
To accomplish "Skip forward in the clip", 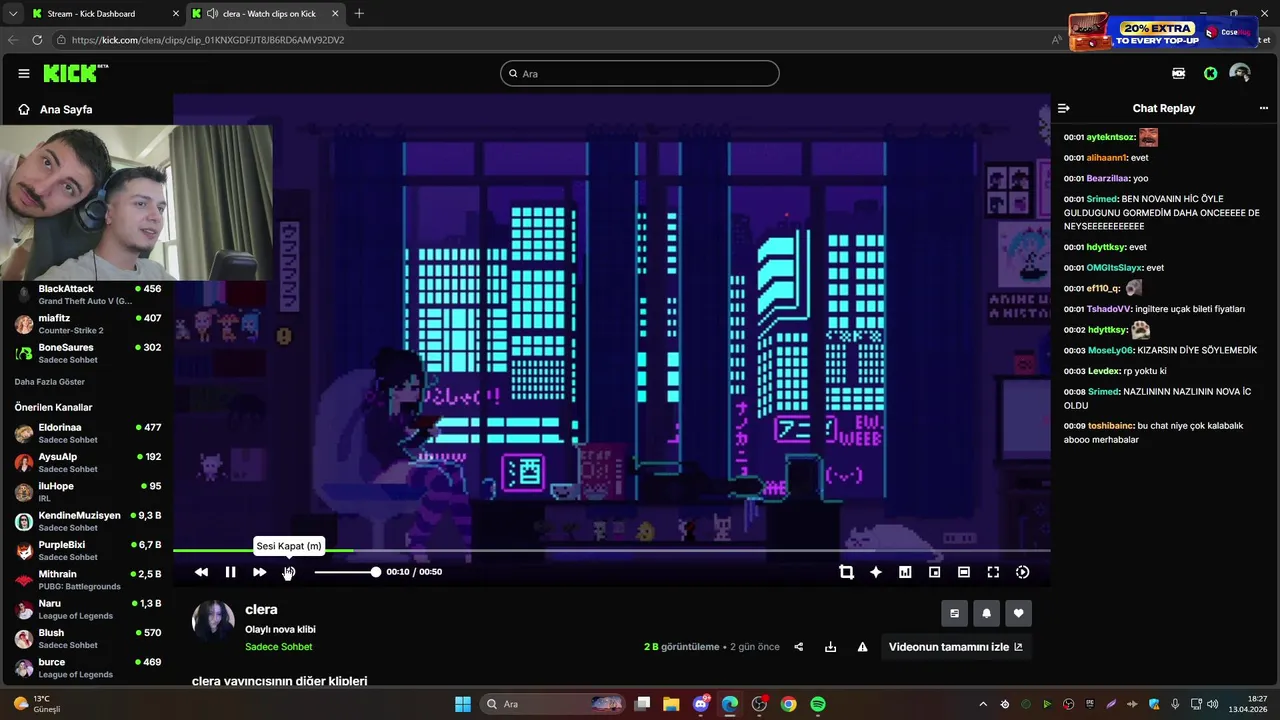I will point(259,572).
